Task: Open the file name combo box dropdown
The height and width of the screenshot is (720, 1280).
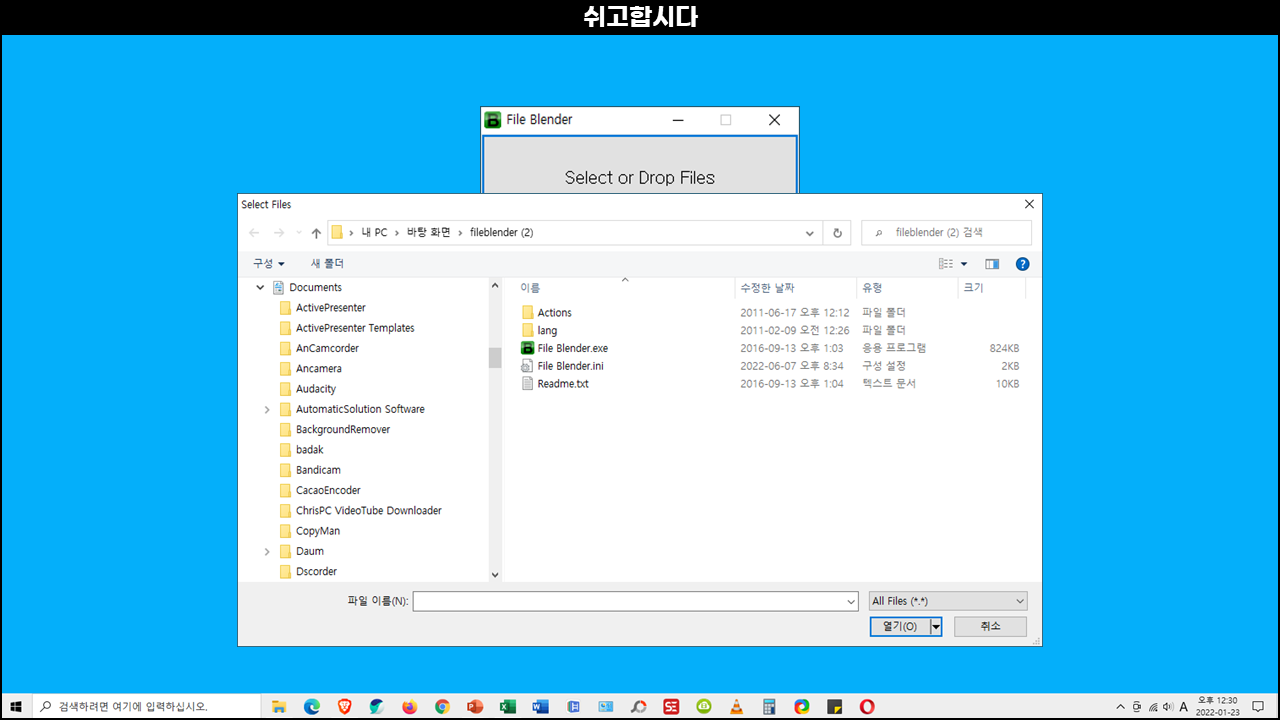Action: coord(851,601)
